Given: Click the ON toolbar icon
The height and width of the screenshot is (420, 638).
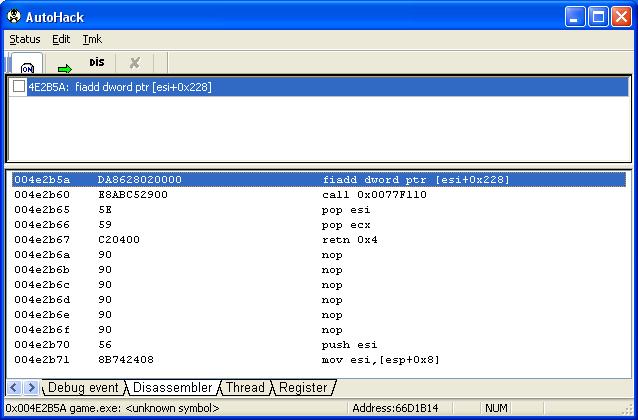Looking at the screenshot, I should coord(27,63).
